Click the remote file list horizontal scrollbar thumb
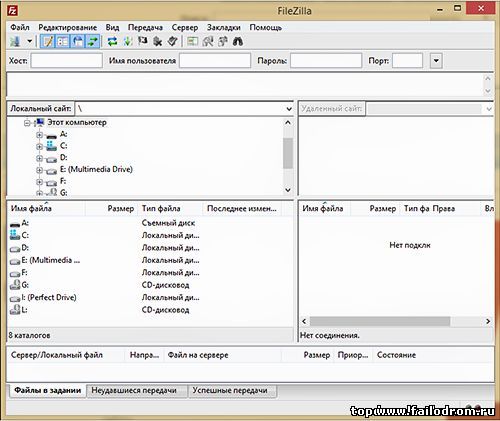Image resolution: width=500 pixels, height=421 pixels. click(x=380, y=321)
